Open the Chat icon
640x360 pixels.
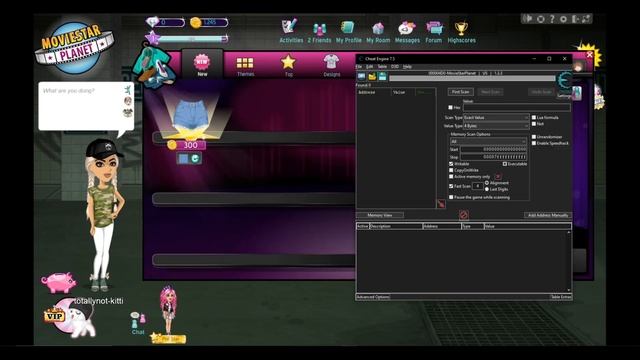138,322
